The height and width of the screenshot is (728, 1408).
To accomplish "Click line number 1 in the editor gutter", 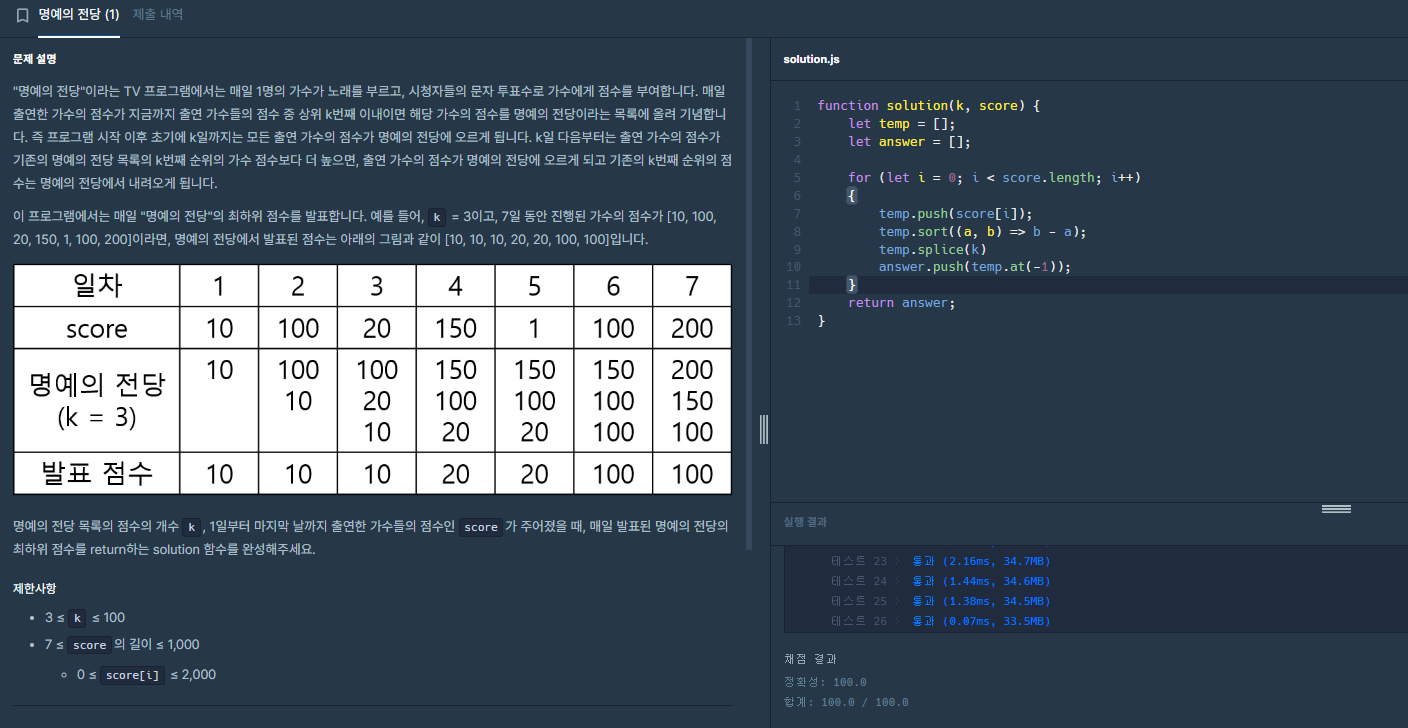I will 797,105.
